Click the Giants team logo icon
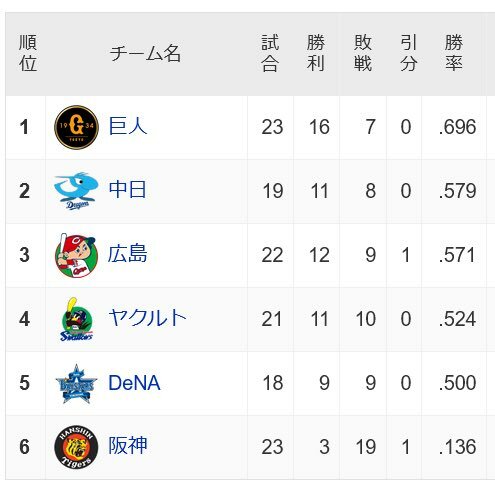The height and width of the screenshot is (489, 495). (x=76, y=127)
